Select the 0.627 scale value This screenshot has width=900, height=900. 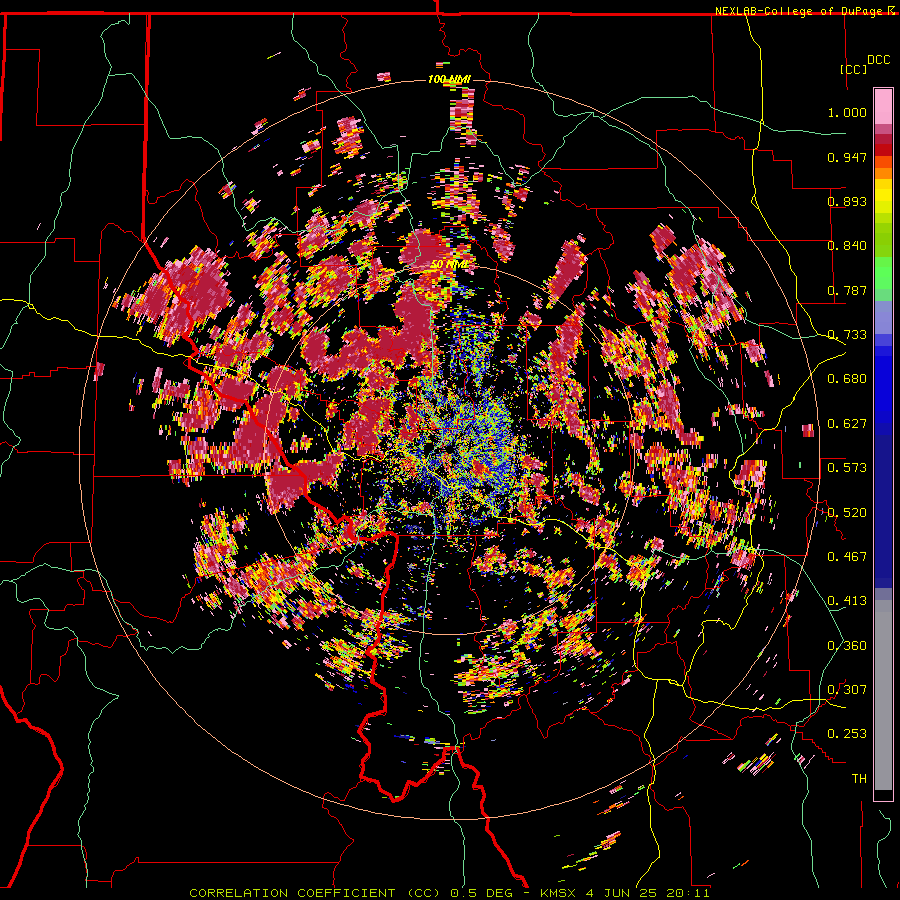click(x=847, y=424)
